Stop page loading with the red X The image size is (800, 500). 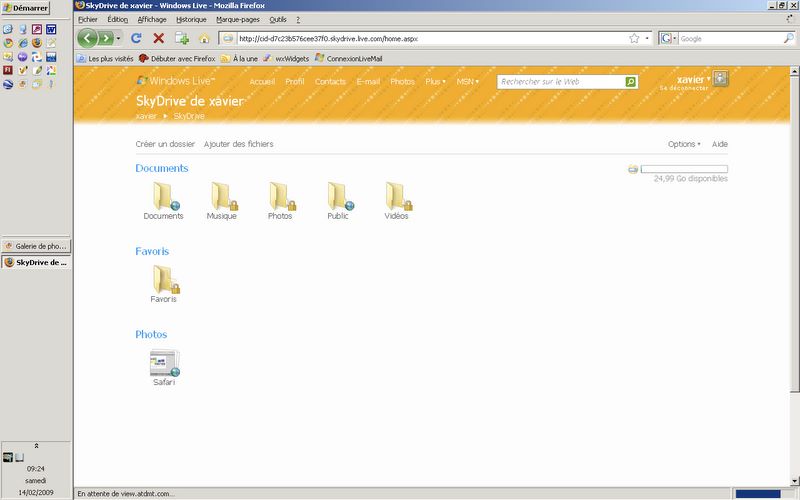[x=159, y=38]
